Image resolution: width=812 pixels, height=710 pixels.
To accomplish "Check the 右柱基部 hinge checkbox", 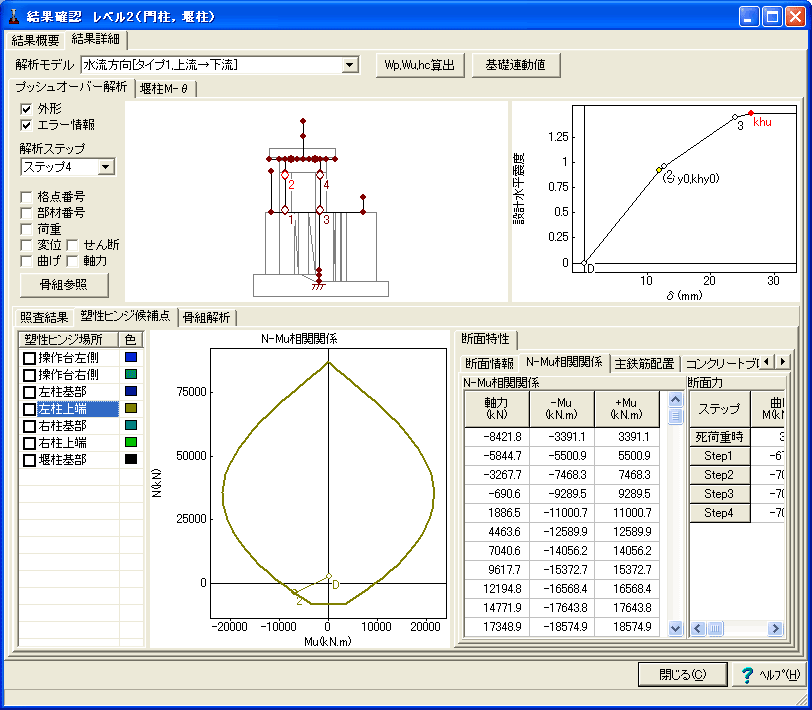I will point(30,426).
